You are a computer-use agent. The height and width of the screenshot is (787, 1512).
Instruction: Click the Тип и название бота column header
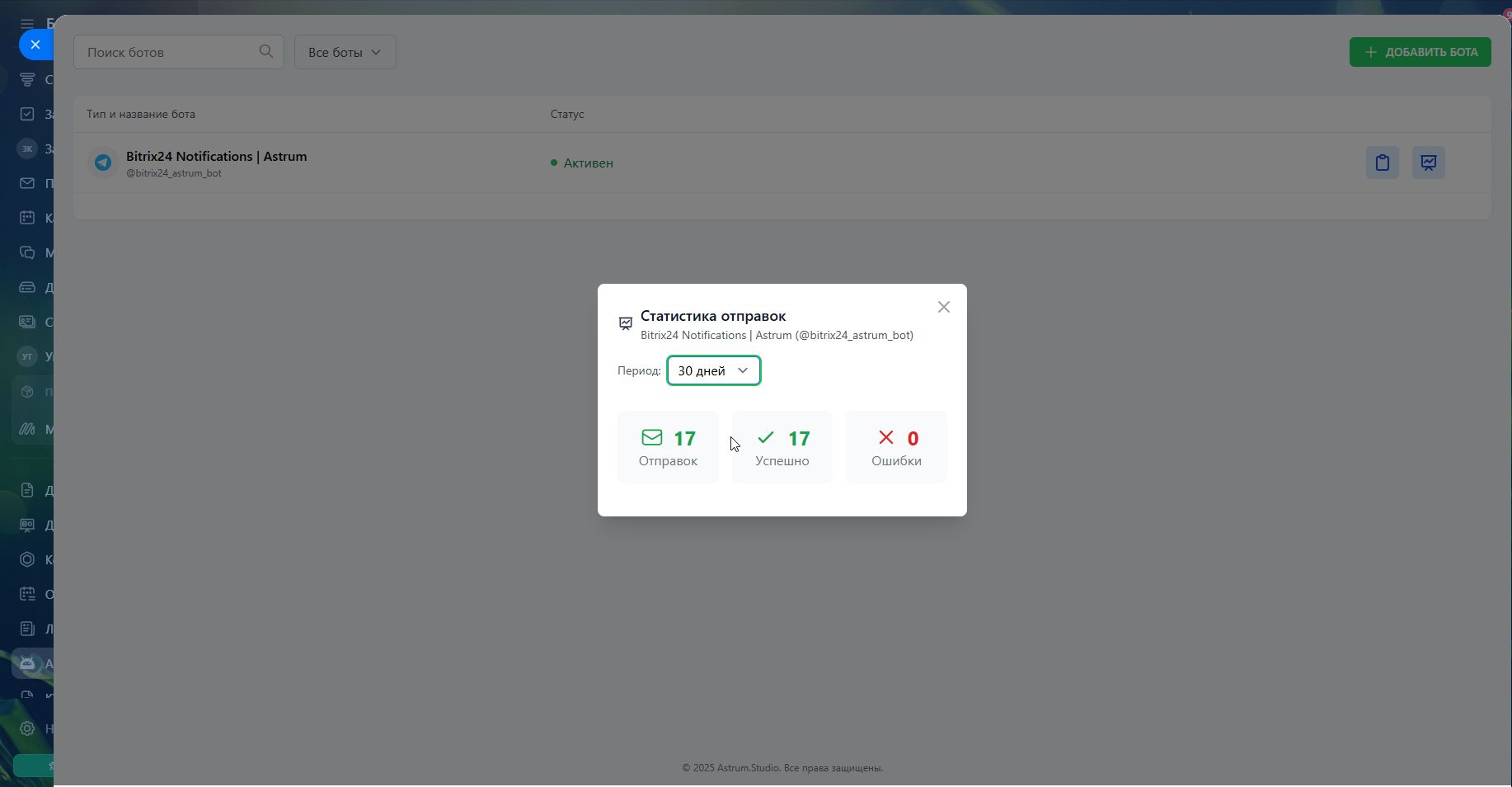click(141, 114)
